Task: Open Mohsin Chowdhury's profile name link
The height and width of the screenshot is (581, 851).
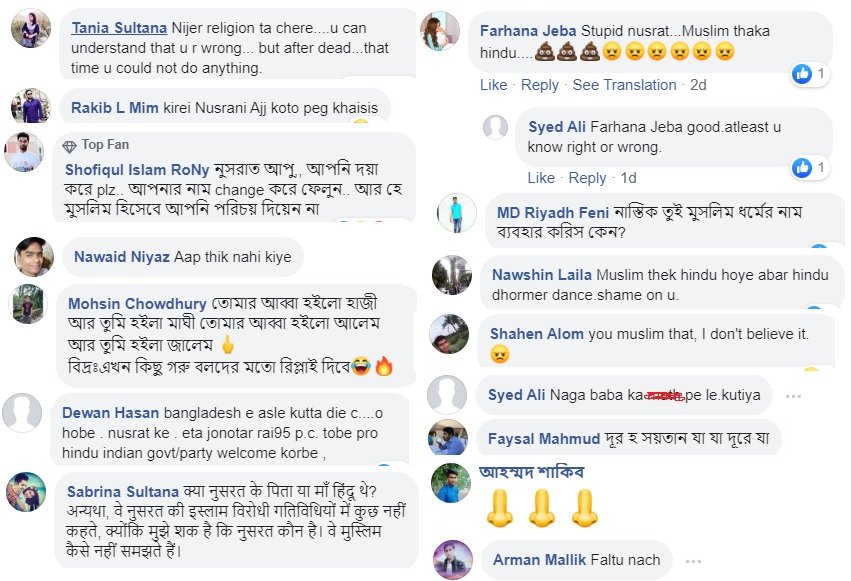Action: click(x=137, y=303)
